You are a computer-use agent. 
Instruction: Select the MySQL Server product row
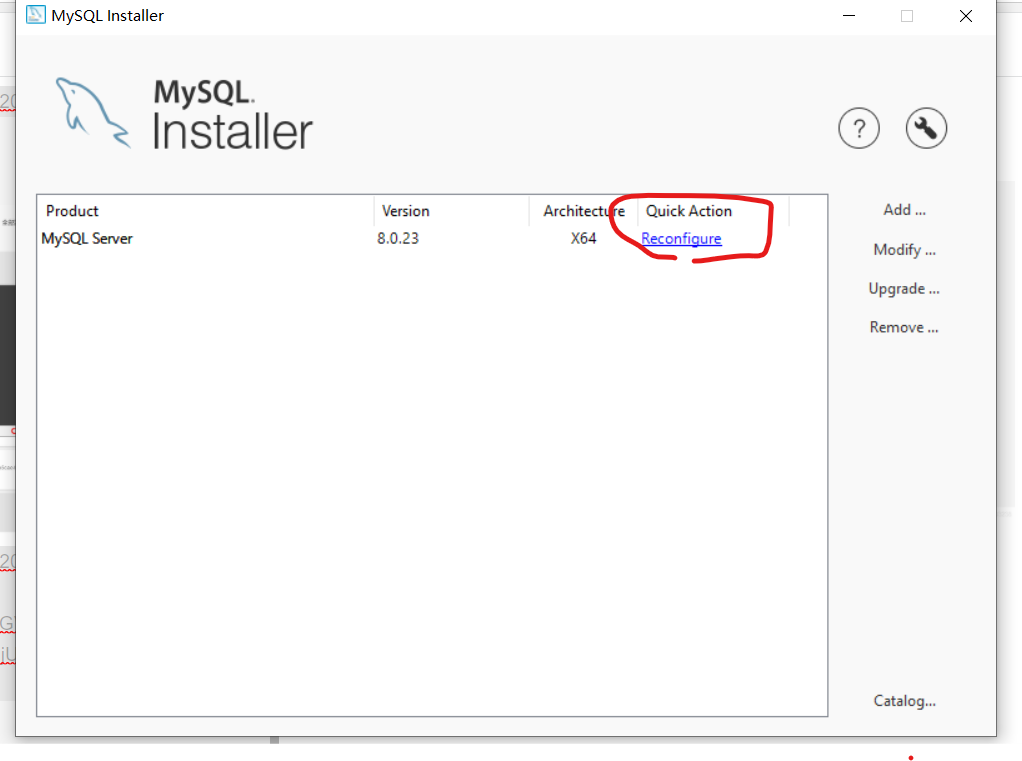tap(432, 238)
